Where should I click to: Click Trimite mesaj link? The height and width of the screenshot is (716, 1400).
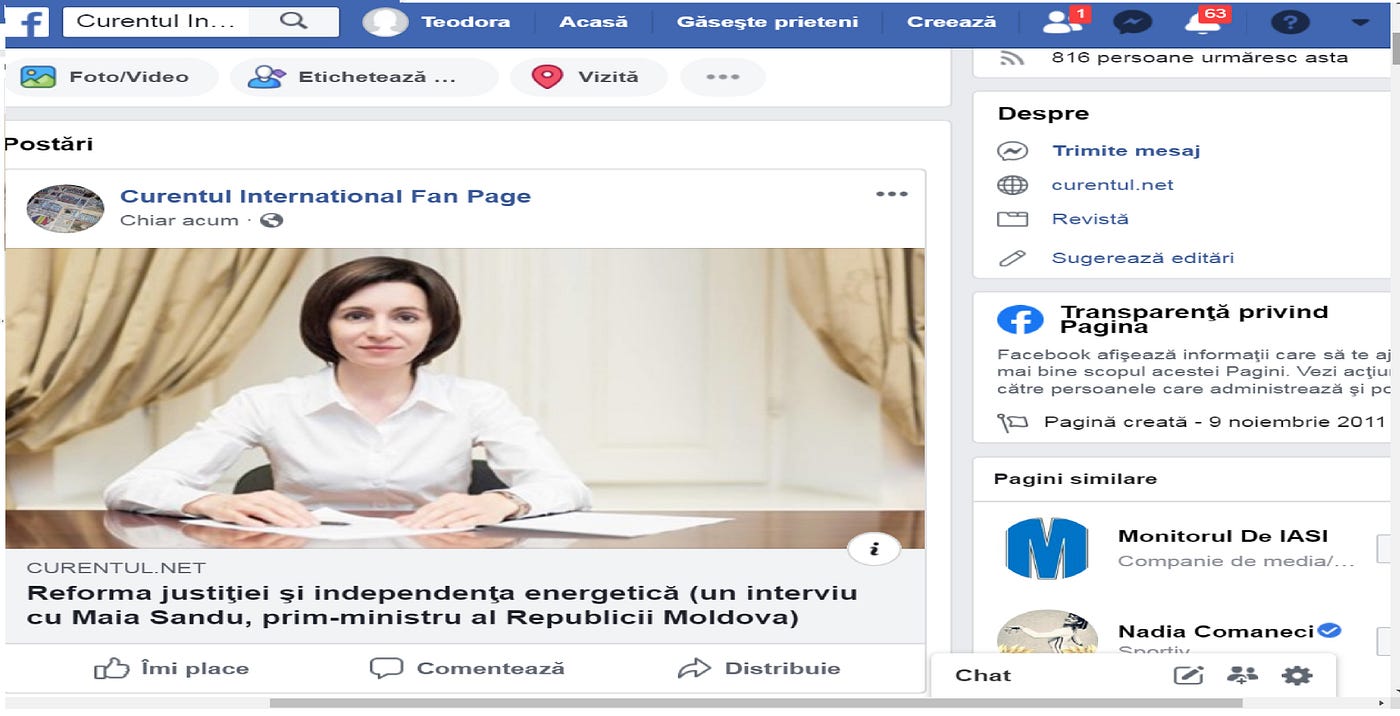click(1126, 151)
